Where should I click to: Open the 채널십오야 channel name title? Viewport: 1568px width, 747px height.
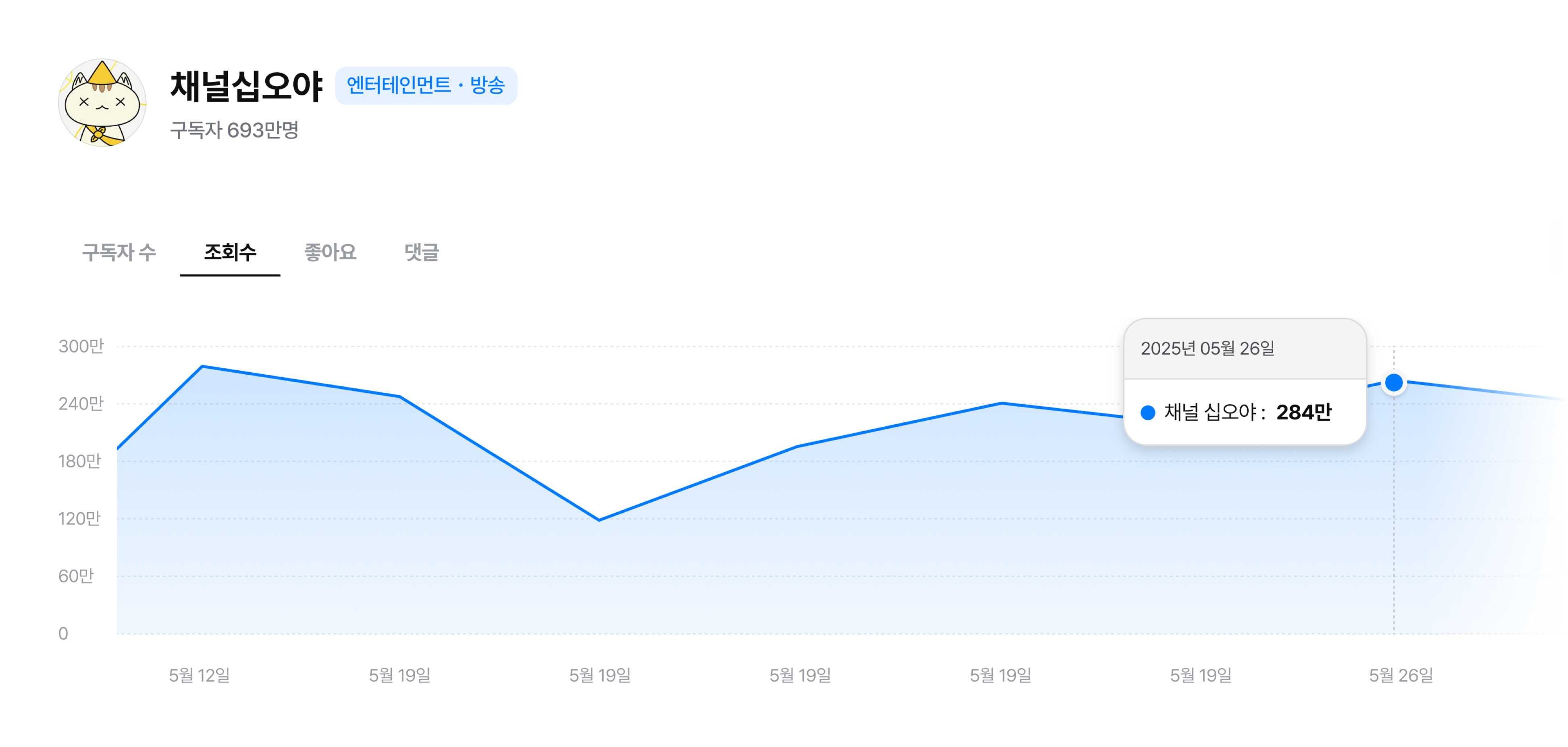pyautogui.click(x=246, y=86)
